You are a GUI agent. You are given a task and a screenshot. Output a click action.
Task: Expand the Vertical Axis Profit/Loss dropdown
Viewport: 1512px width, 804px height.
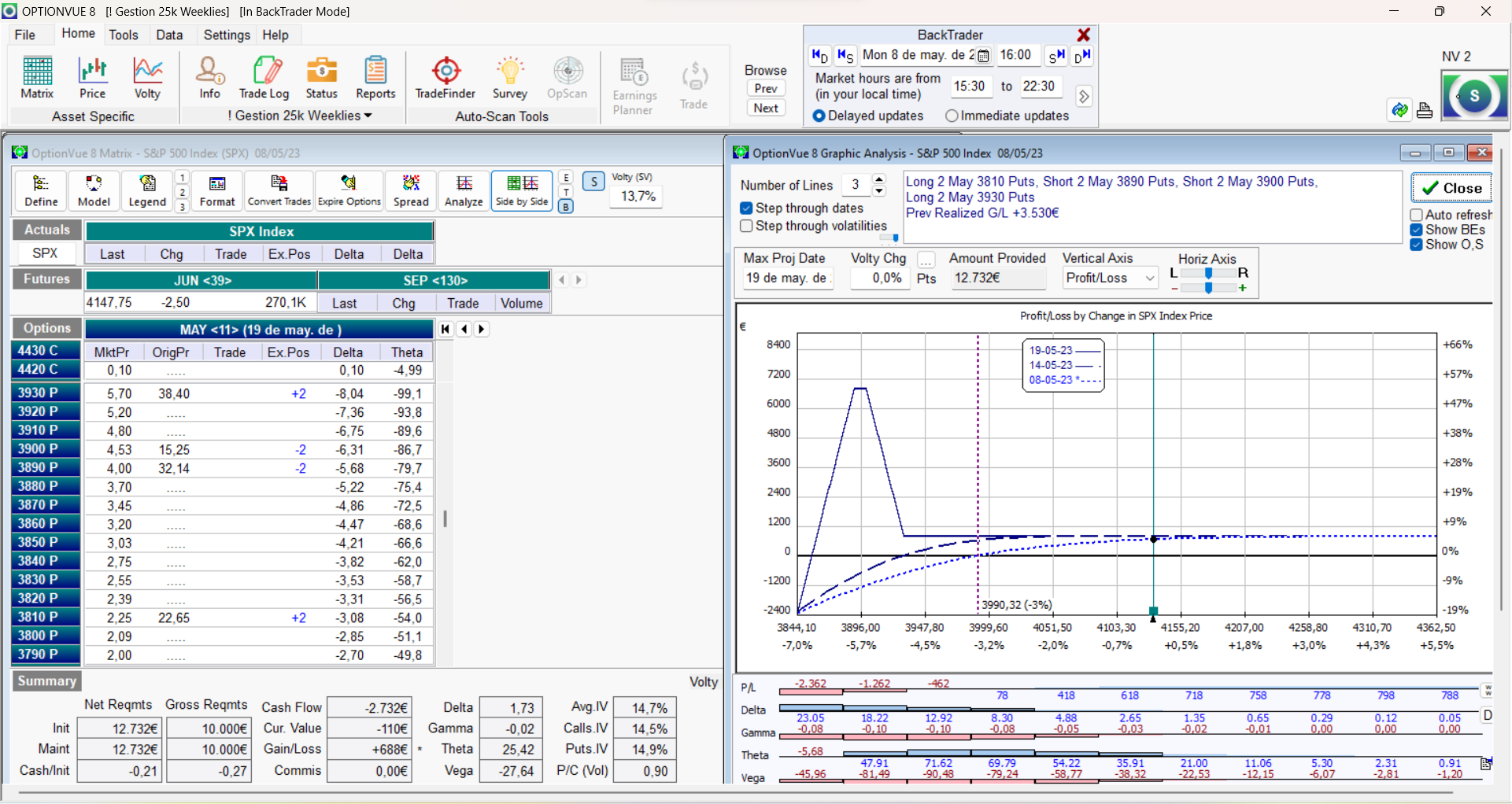coord(1149,278)
